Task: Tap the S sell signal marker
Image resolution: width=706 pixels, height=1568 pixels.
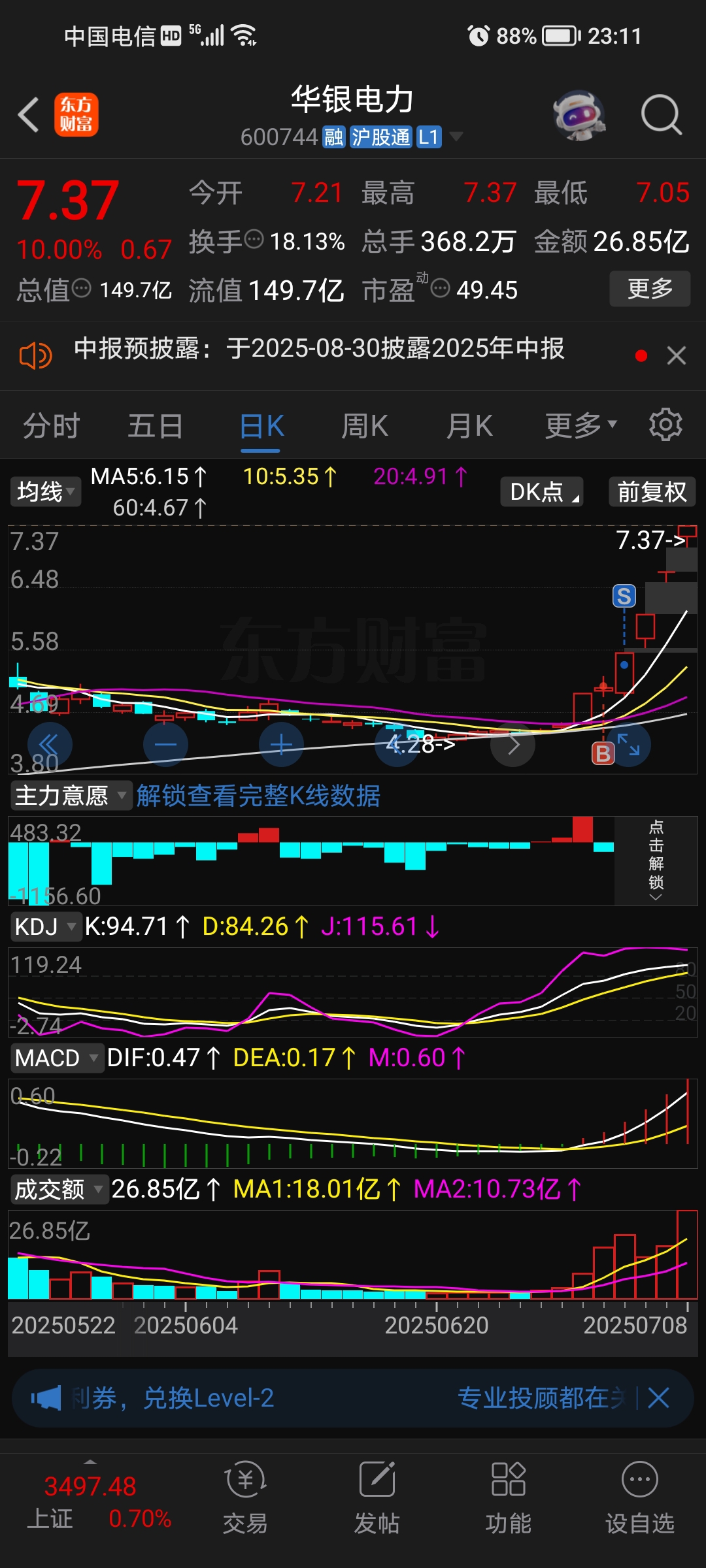Action: coord(624,596)
